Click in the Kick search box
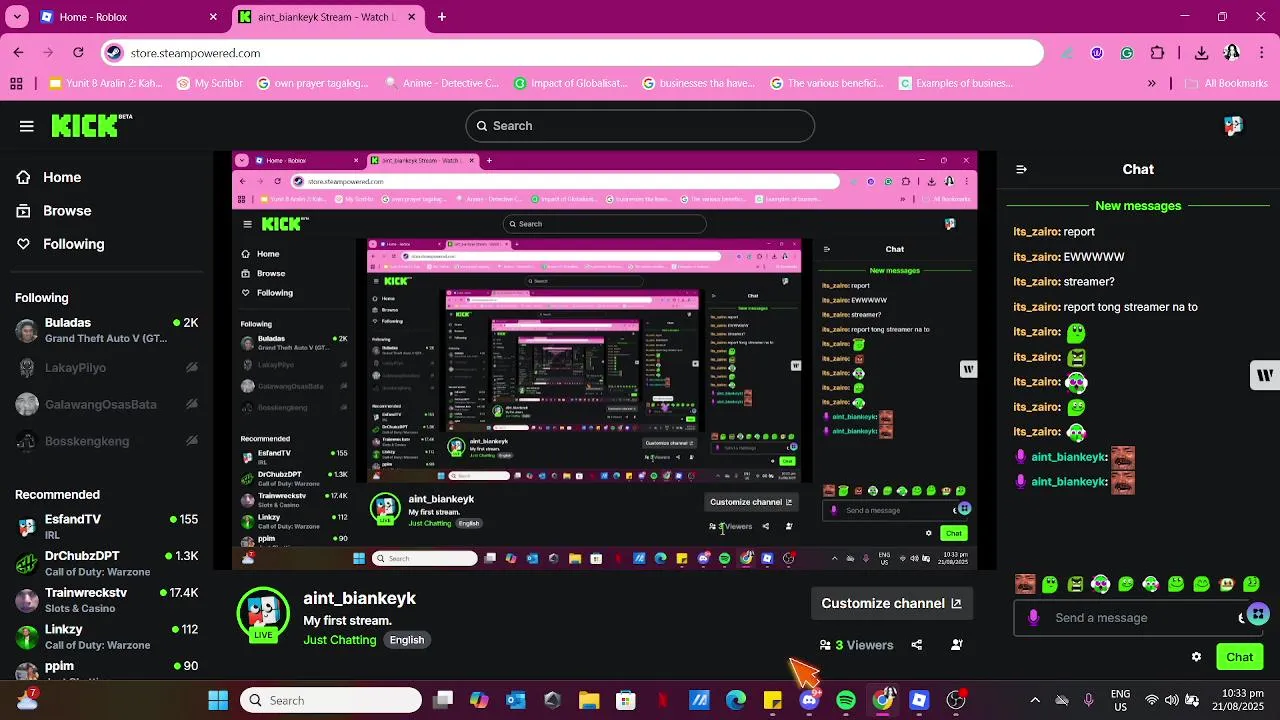The height and width of the screenshot is (720, 1280). (640, 126)
